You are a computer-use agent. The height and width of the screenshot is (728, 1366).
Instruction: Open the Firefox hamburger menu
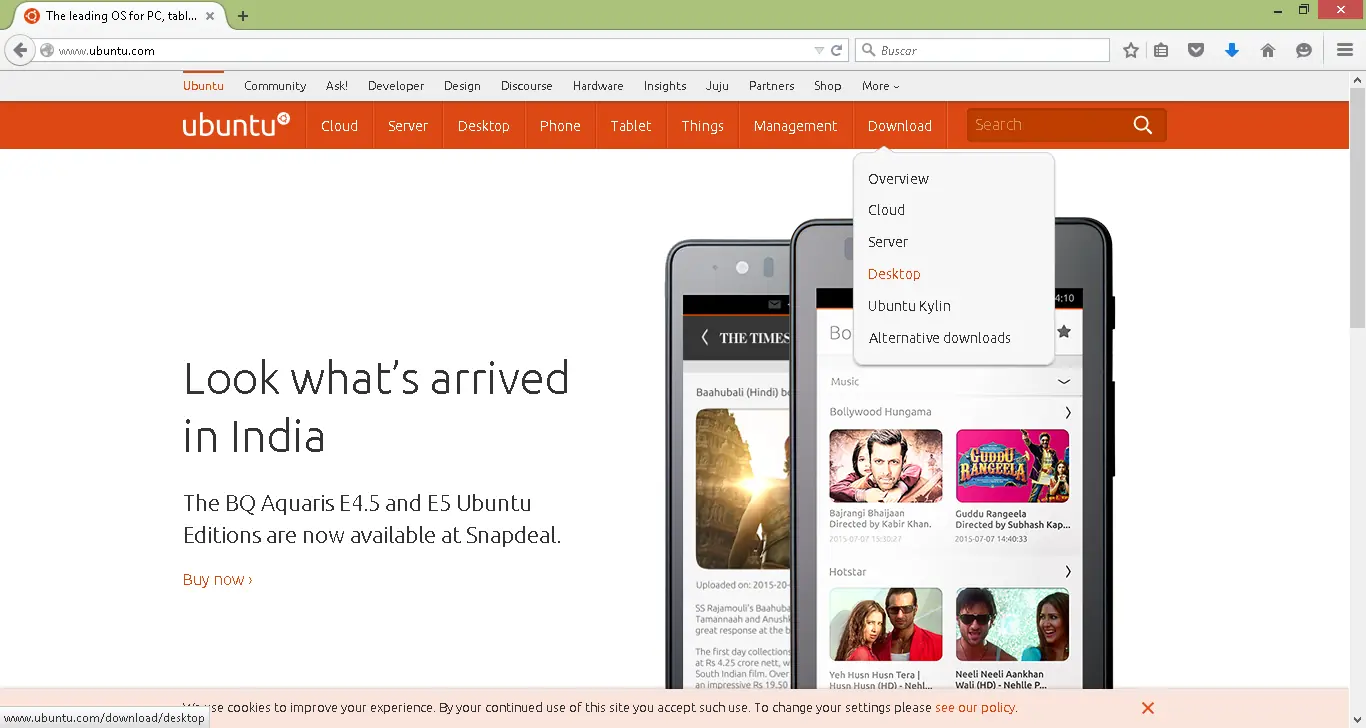tap(1345, 50)
